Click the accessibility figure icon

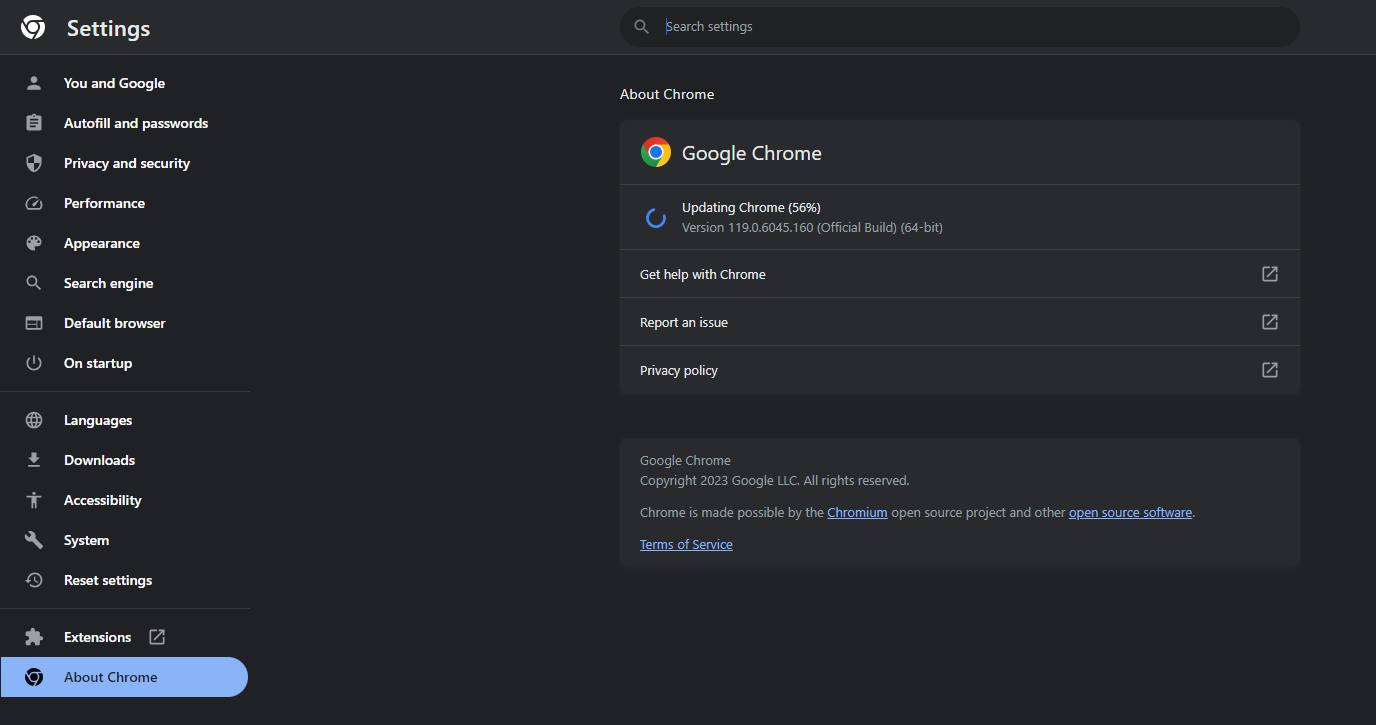(34, 500)
